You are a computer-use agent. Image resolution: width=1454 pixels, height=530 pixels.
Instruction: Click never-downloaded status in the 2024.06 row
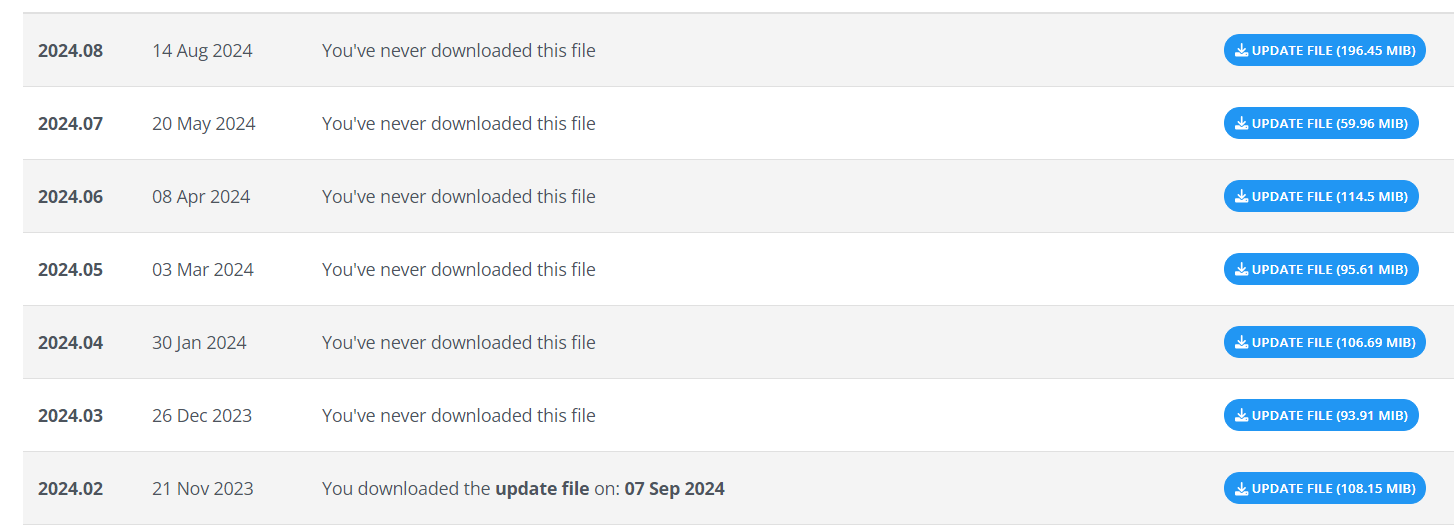coord(458,197)
